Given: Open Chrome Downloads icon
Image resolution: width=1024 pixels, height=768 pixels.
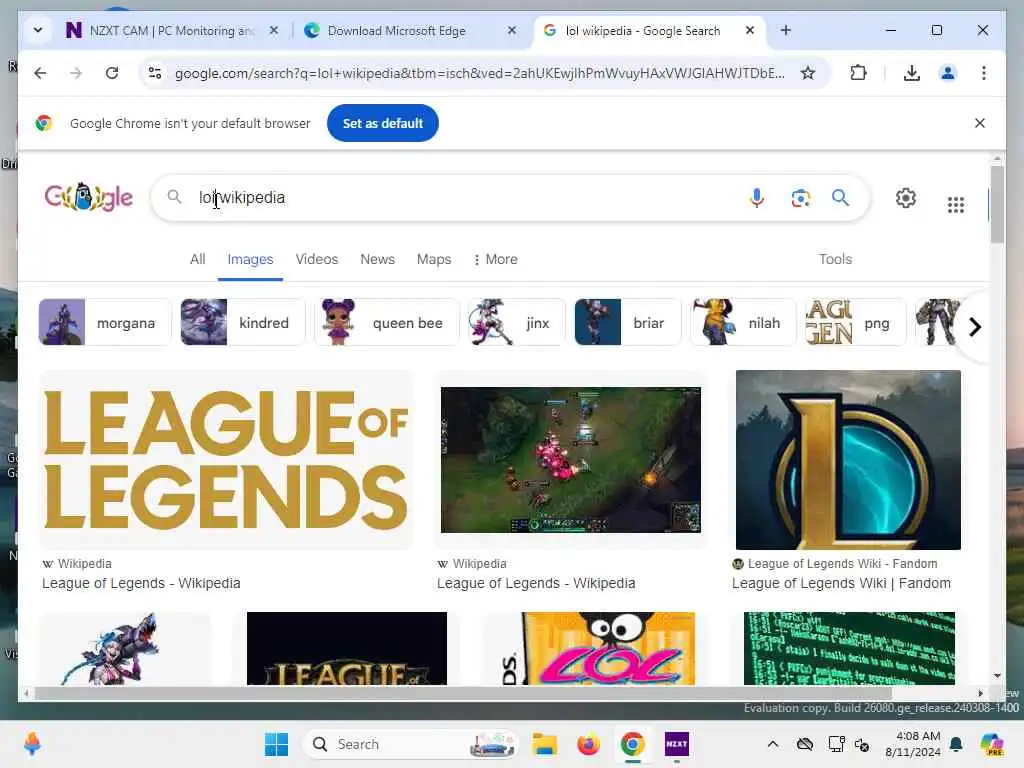Looking at the screenshot, I should (912, 73).
